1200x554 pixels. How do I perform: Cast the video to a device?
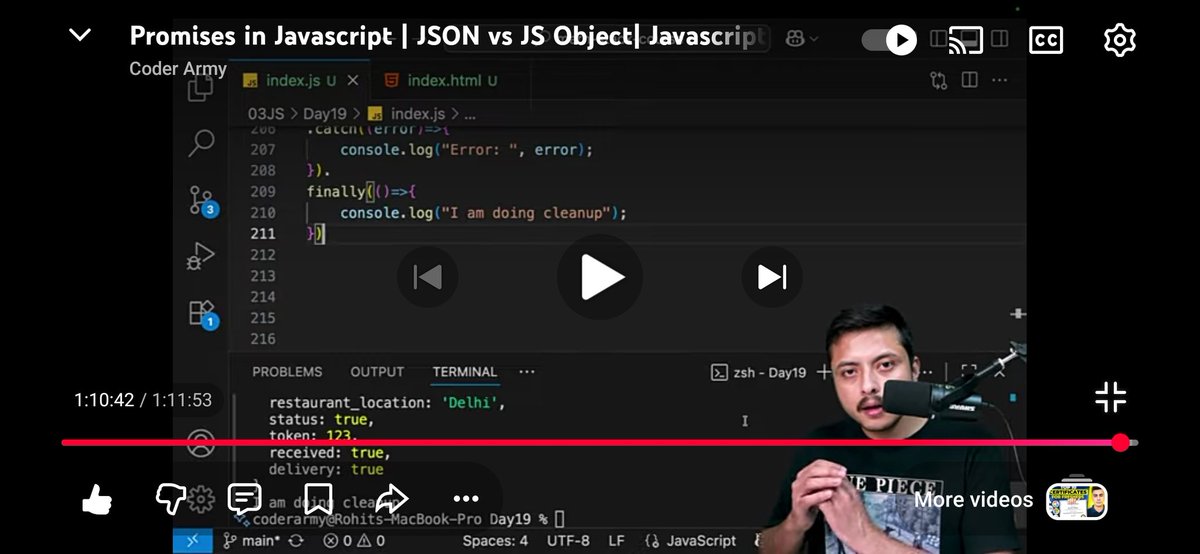tap(966, 40)
